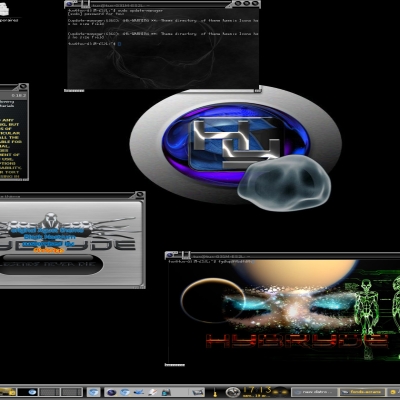Open the blue swirl launcher next to the pager

coord(94,392)
